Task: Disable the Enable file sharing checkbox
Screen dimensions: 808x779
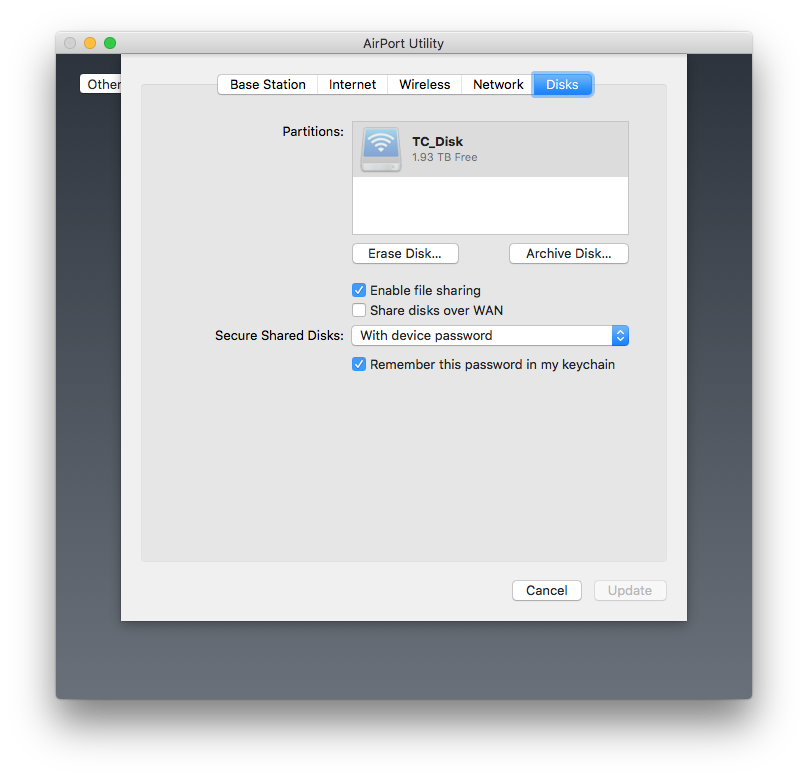Action: click(x=359, y=291)
